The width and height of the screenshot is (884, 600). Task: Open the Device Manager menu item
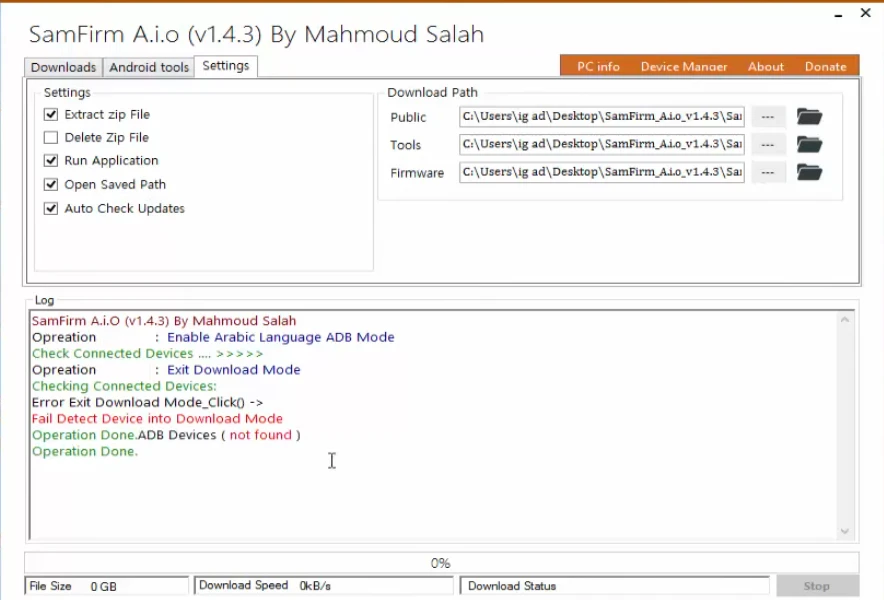coord(683,66)
